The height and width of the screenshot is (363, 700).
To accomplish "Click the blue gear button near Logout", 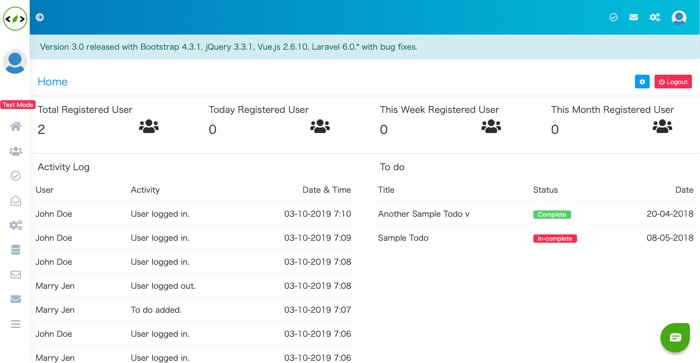I will 642,82.
